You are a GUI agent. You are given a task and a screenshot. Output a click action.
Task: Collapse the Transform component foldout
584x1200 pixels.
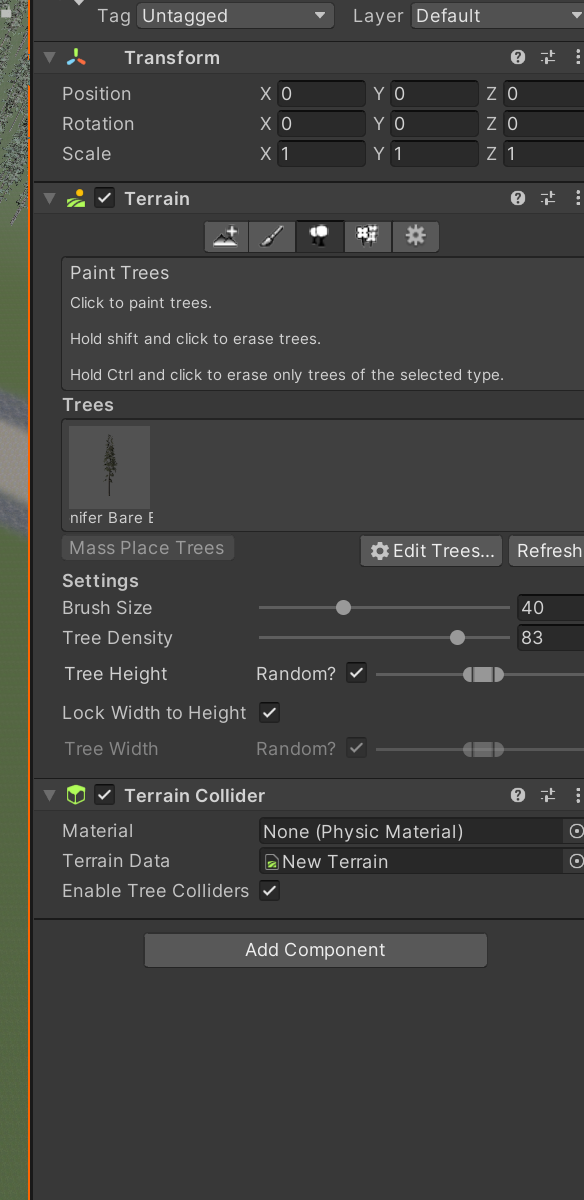(x=50, y=58)
